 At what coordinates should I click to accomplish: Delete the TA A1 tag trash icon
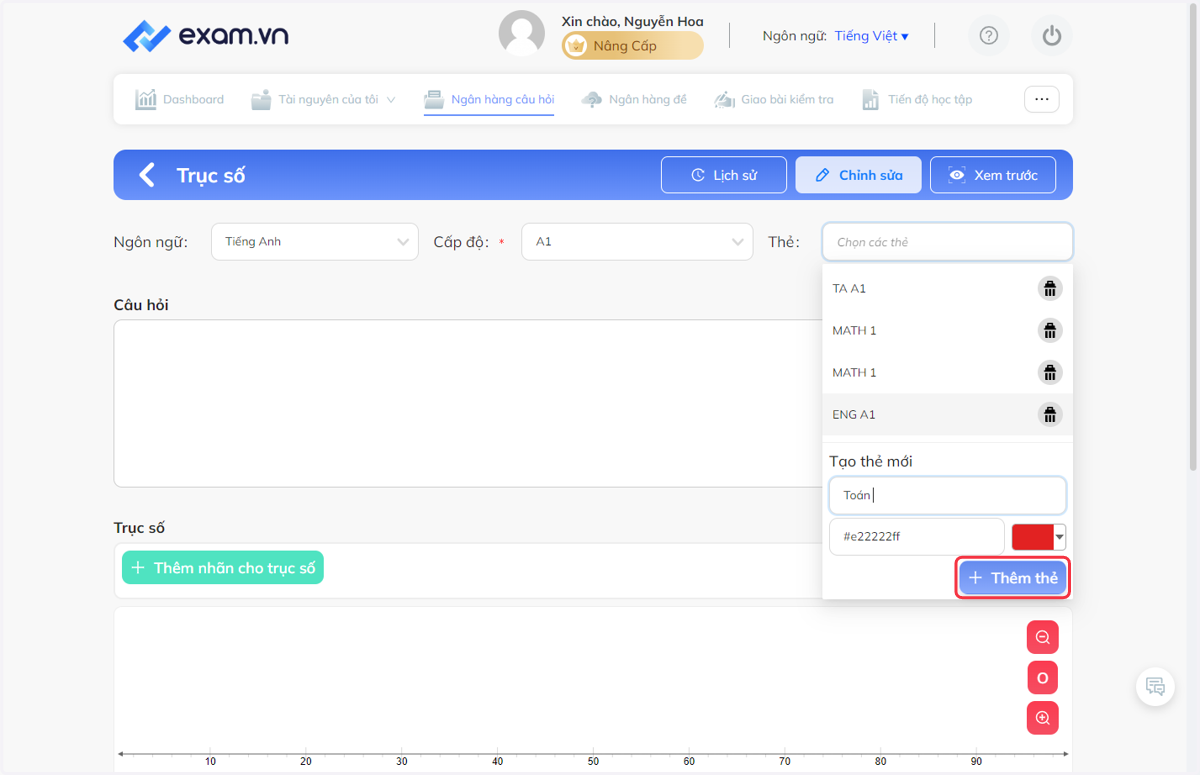(1049, 289)
